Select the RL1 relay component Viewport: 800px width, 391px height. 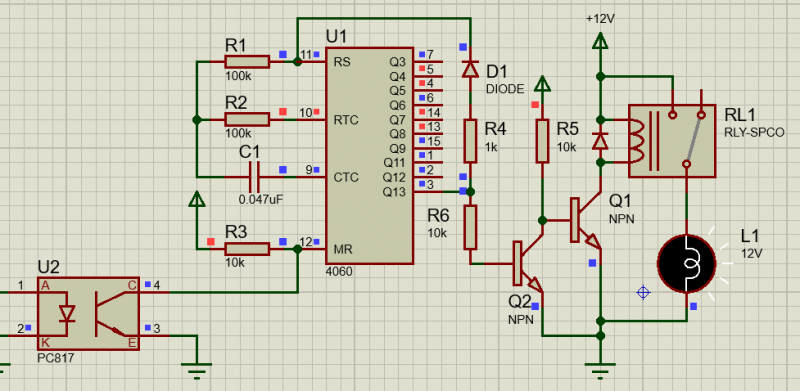(671, 141)
